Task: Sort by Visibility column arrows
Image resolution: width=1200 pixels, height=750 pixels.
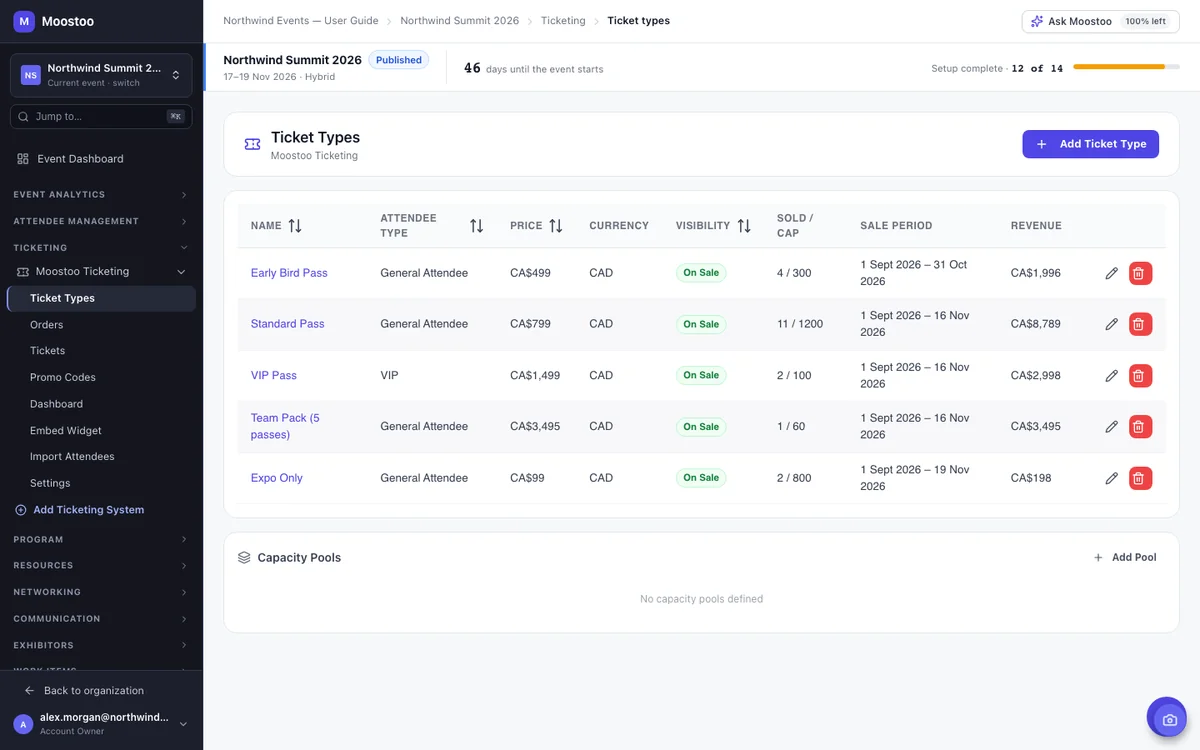Action: click(x=744, y=226)
